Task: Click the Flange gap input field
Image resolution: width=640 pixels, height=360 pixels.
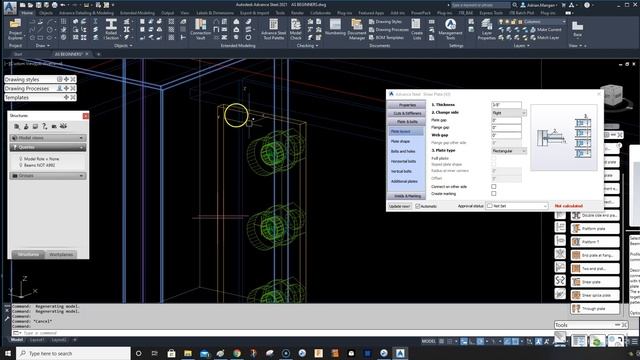Action: click(x=507, y=128)
